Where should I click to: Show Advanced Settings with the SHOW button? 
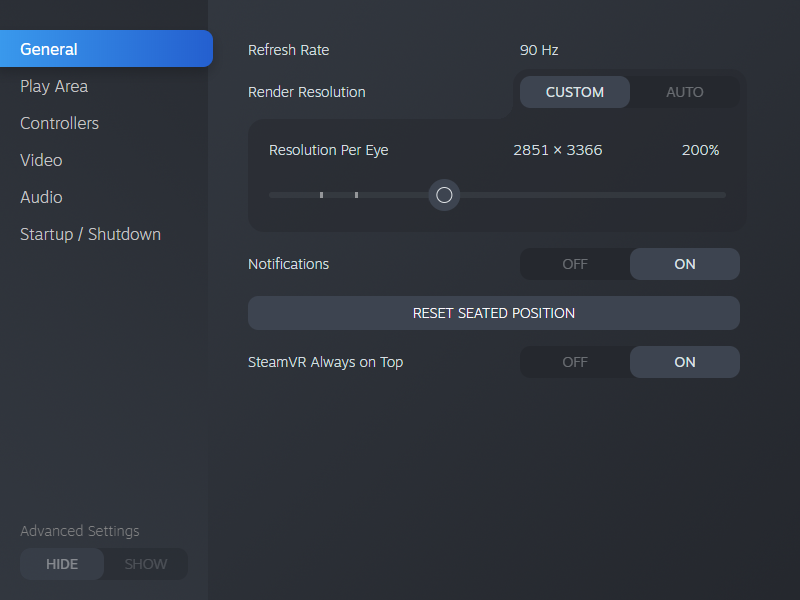pyautogui.click(x=145, y=564)
